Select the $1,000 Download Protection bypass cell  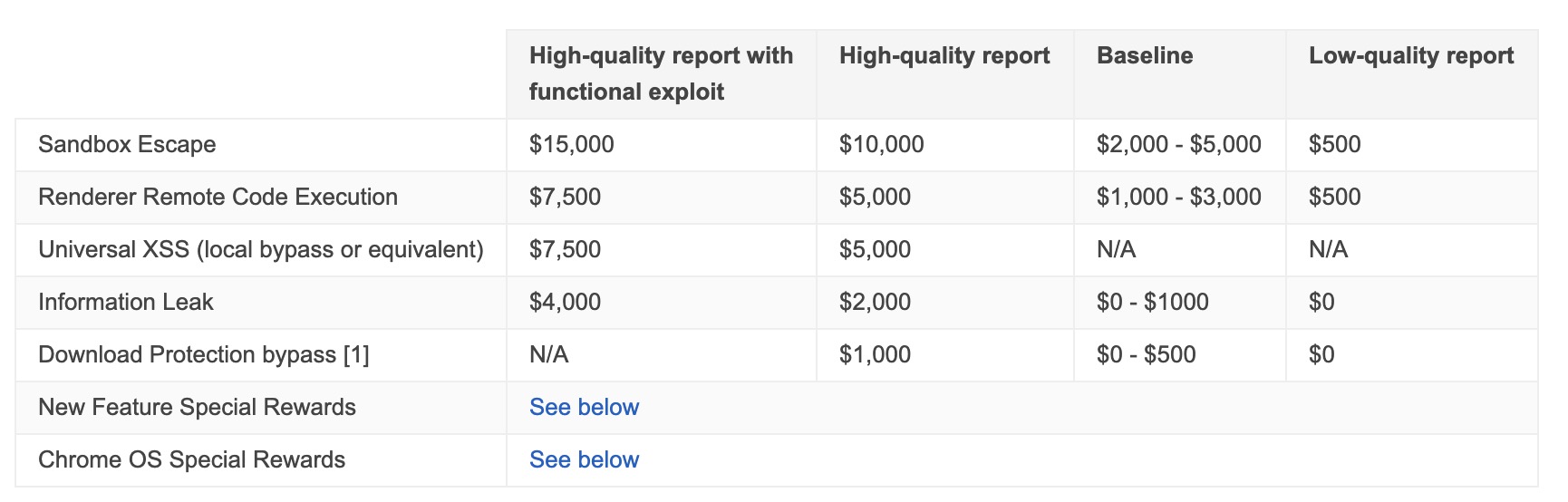click(875, 355)
